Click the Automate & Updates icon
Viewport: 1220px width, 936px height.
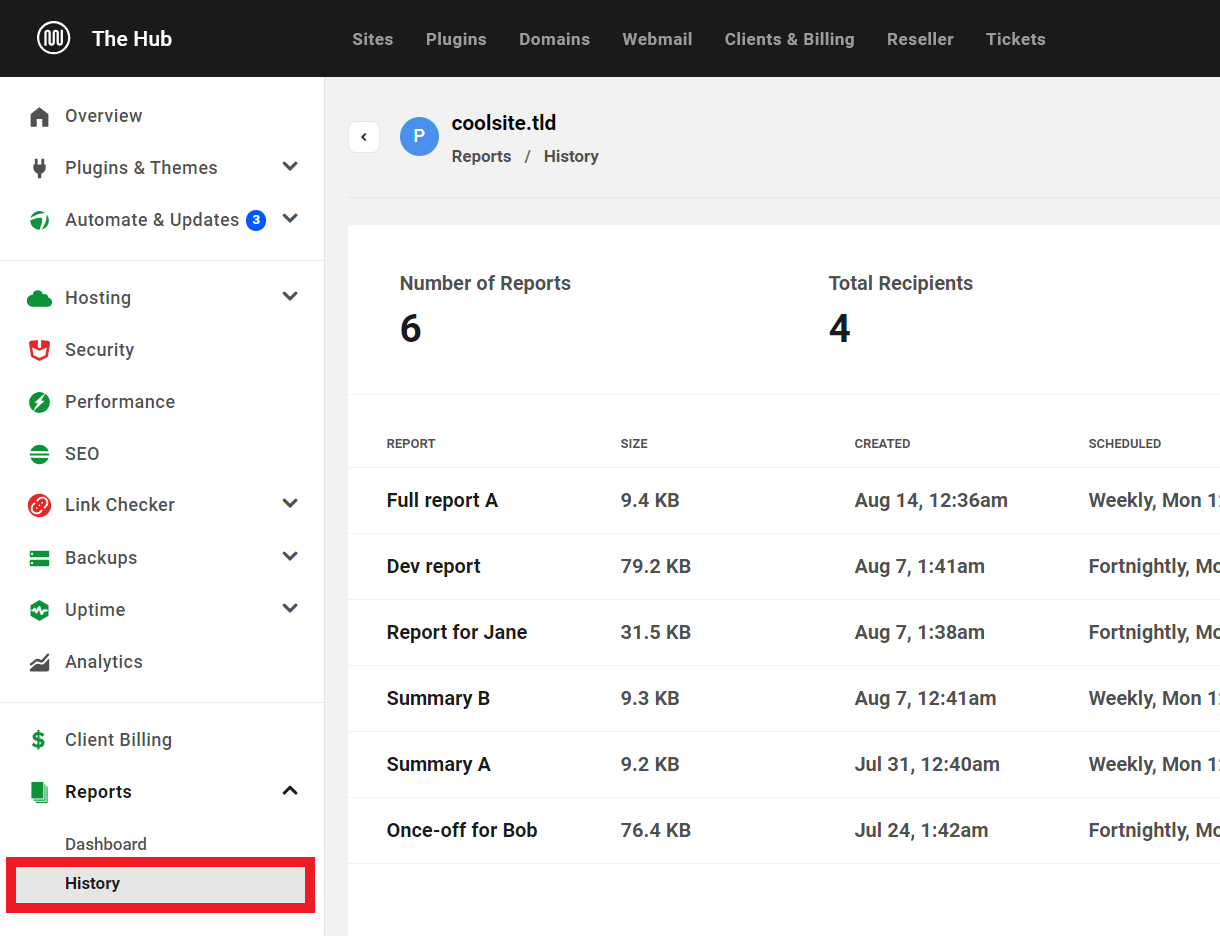(39, 220)
